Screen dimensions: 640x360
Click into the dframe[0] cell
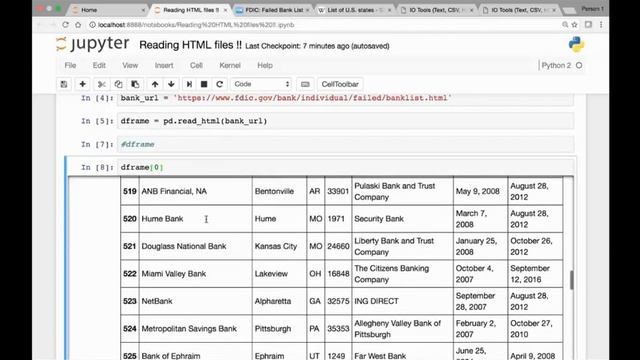coord(345,167)
